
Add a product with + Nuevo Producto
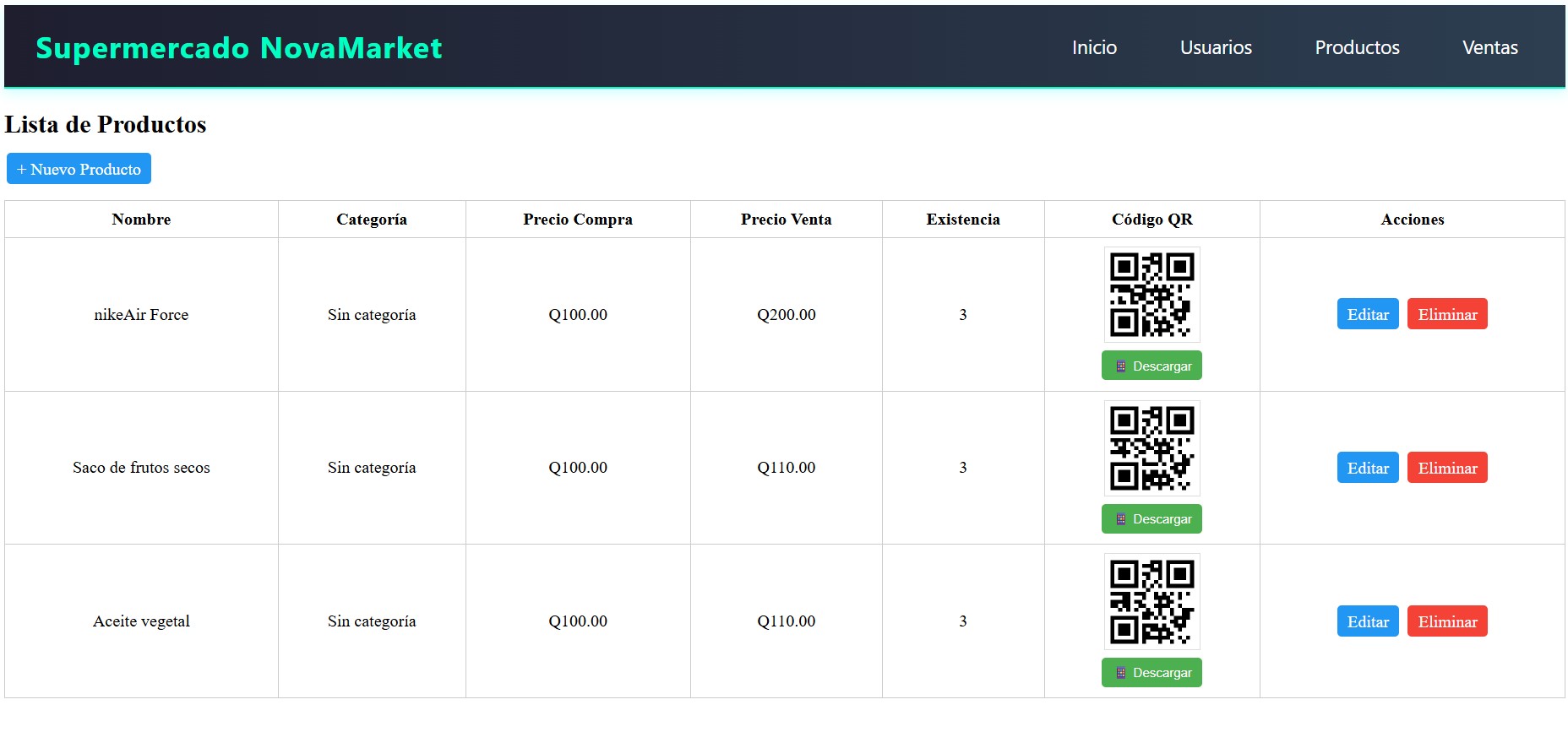point(79,169)
